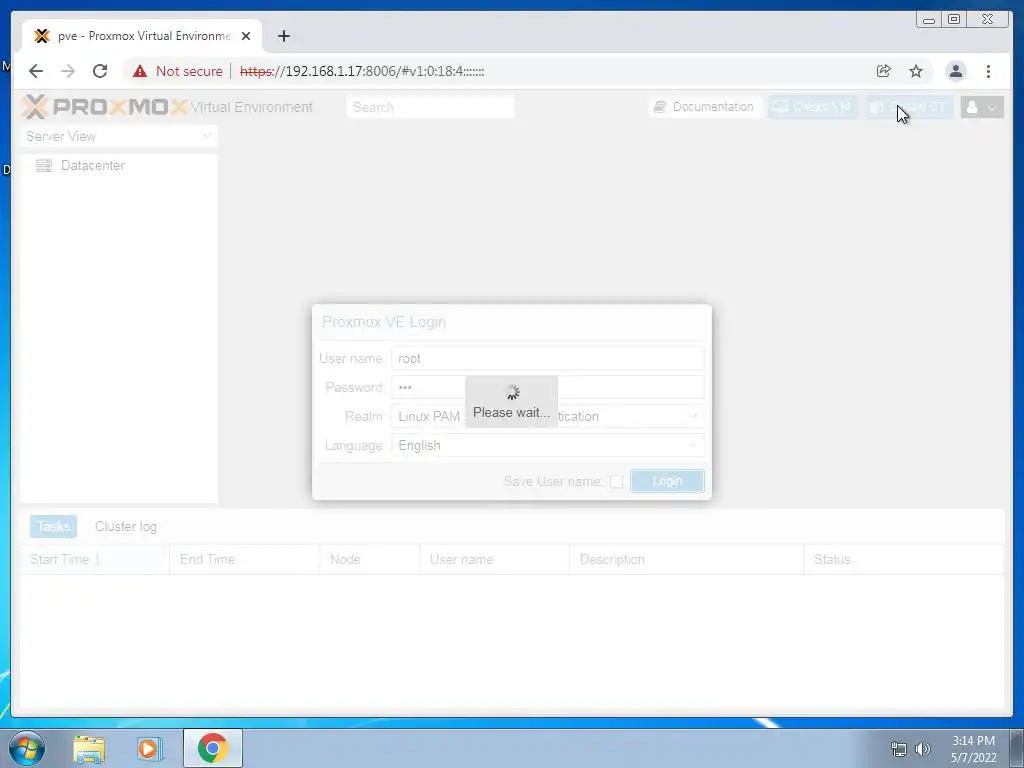Click the Password input field
1024x768 pixels.
pyautogui.click(x=547, y=387)
